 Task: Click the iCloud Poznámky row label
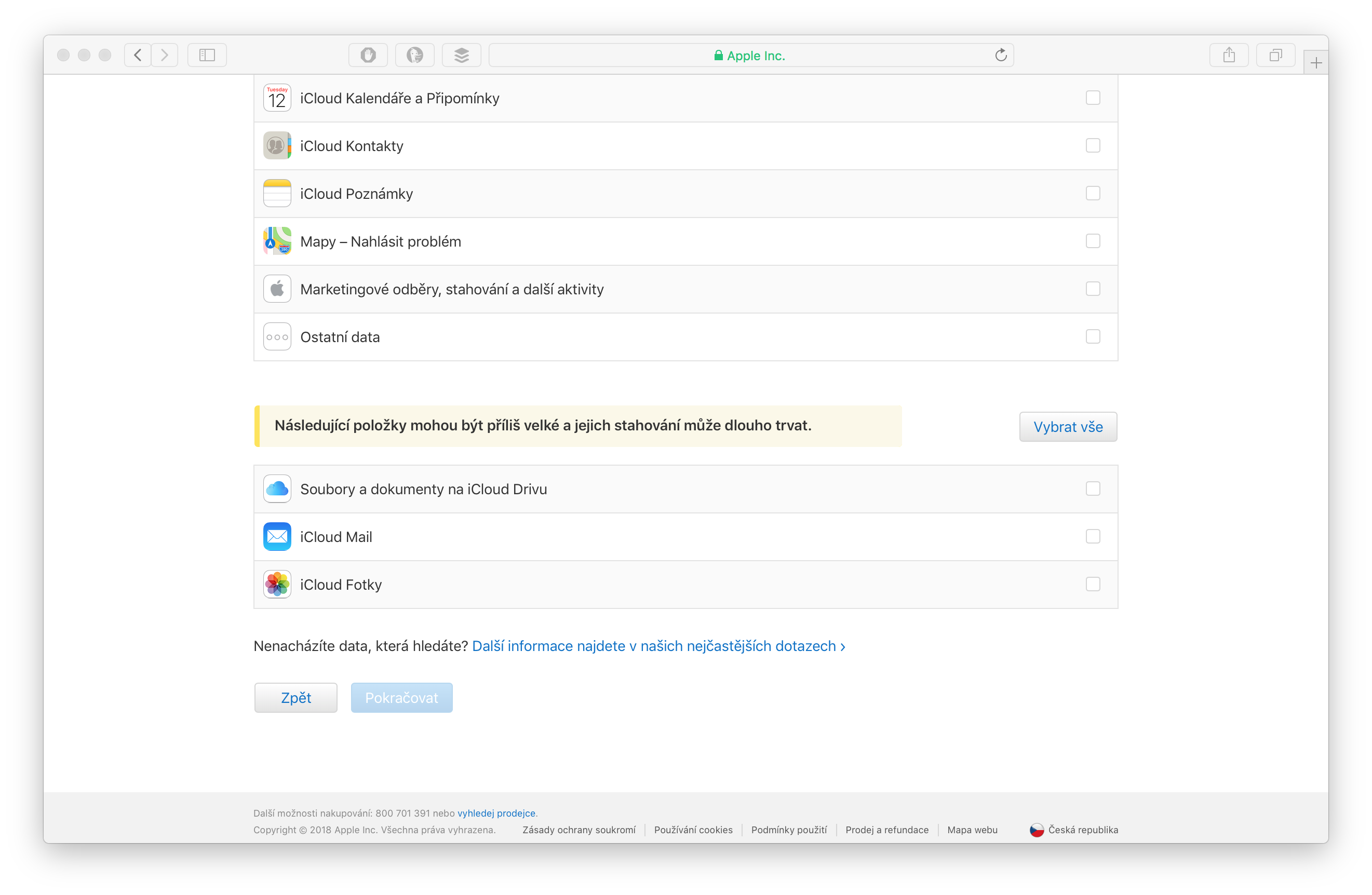pos(357,194)
